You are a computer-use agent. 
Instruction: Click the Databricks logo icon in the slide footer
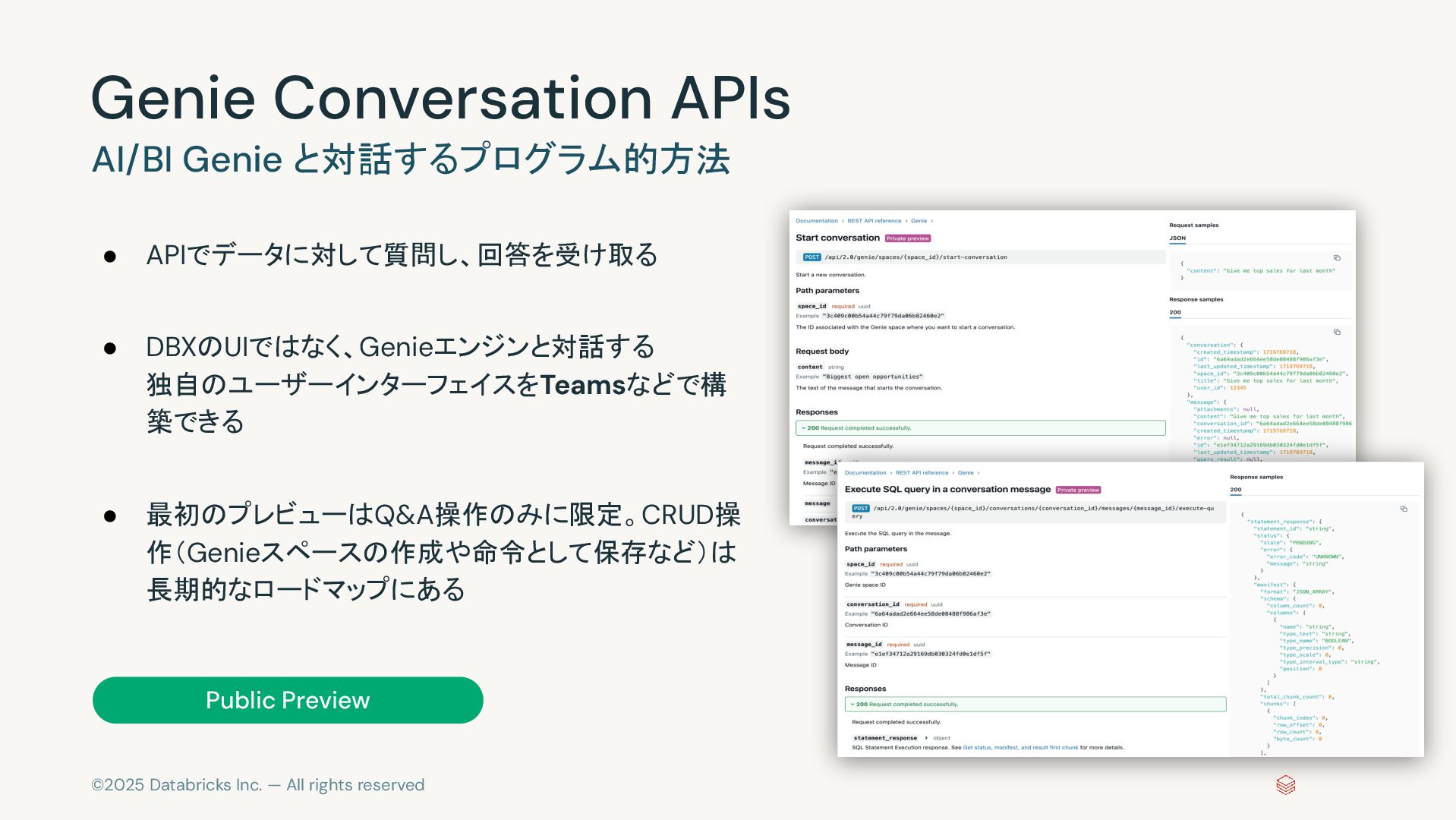[x=1285, y=784]
